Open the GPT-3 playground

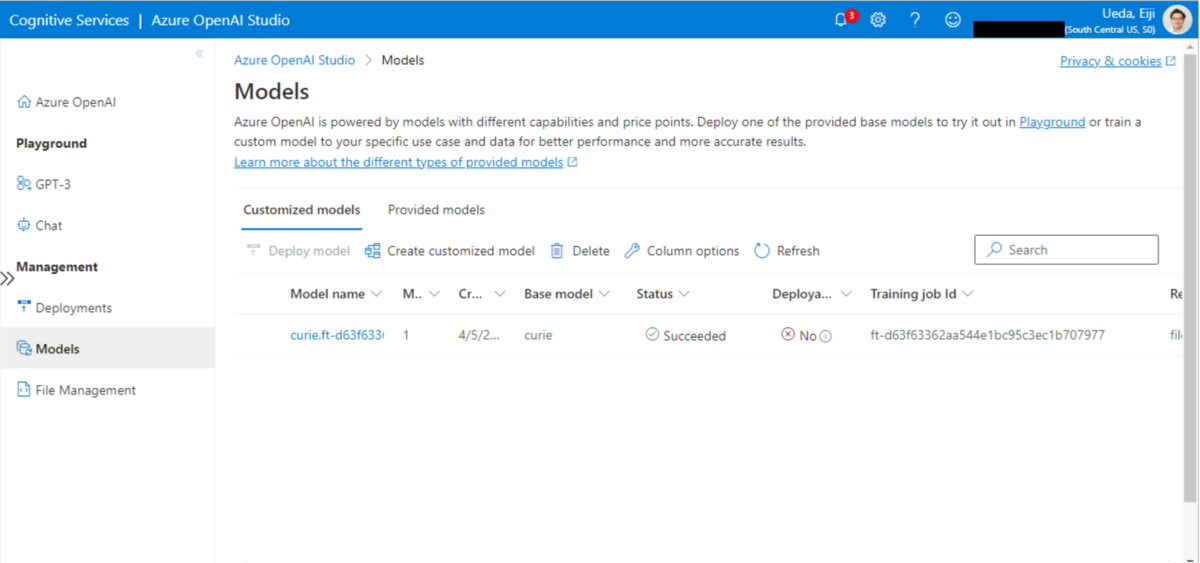click(44, 184)
